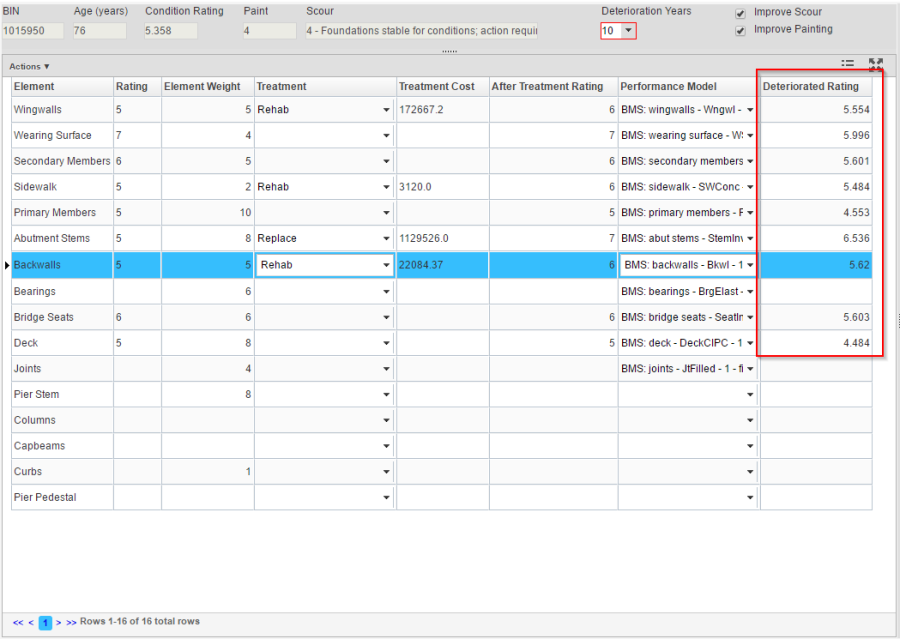Image resolution: width=900 pixels, height=639 pixels.
Task: Select the Primary Members row
Action: [55, 213]
